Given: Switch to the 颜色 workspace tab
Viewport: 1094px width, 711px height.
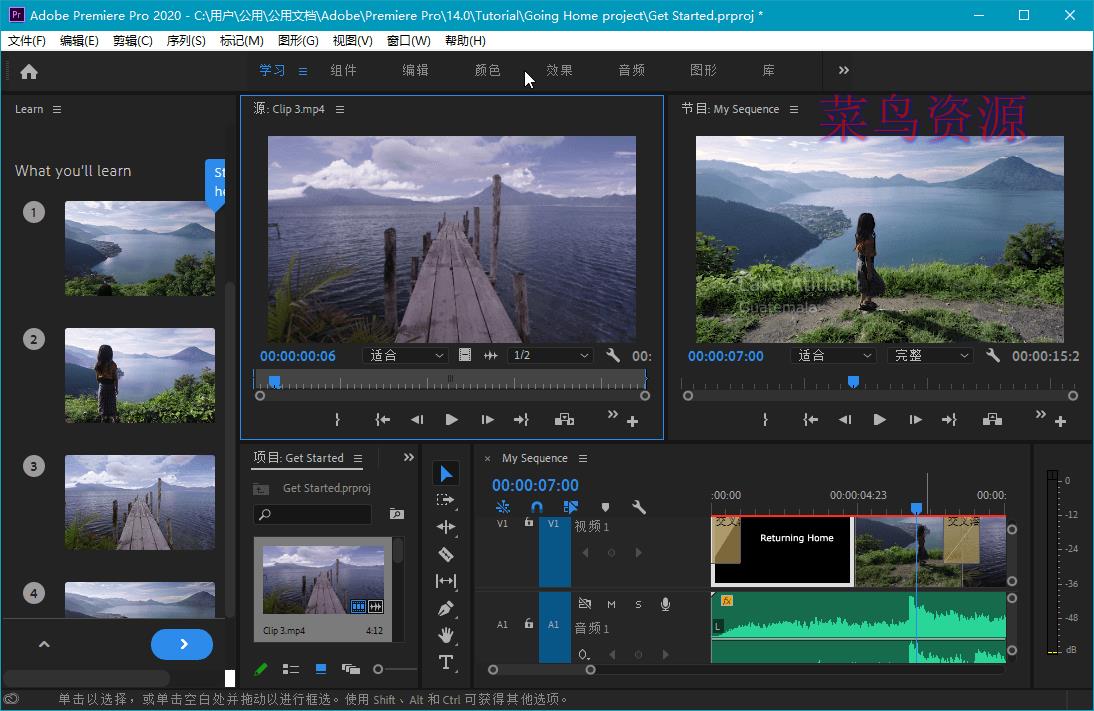Looking at the screenshot, I should coord(487,70).
